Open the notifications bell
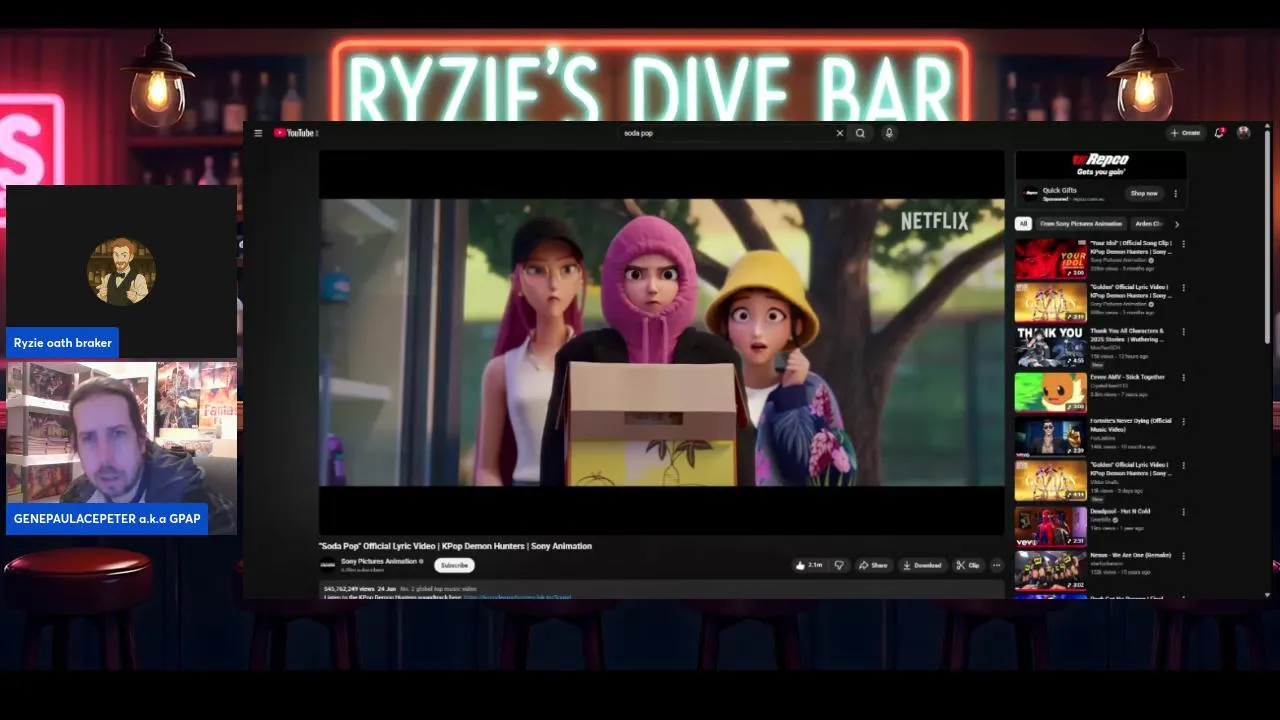The width and height of the screenshot is (1280, 720). pos(1219,133)
